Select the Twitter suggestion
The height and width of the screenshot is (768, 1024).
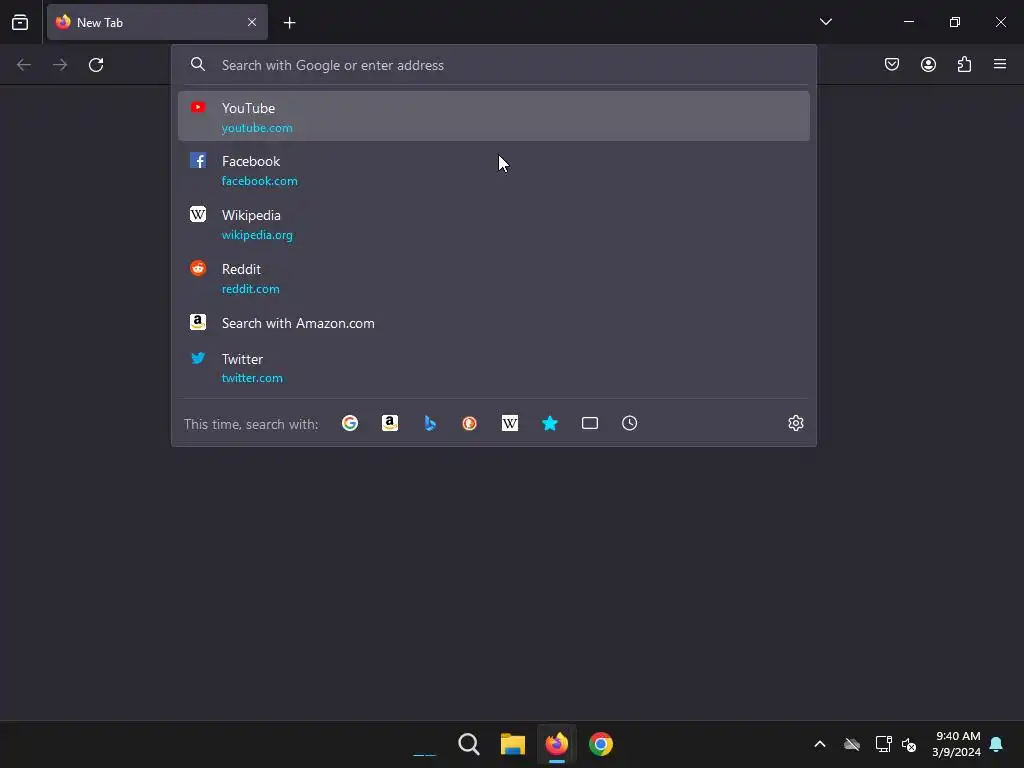pos(494,368)
